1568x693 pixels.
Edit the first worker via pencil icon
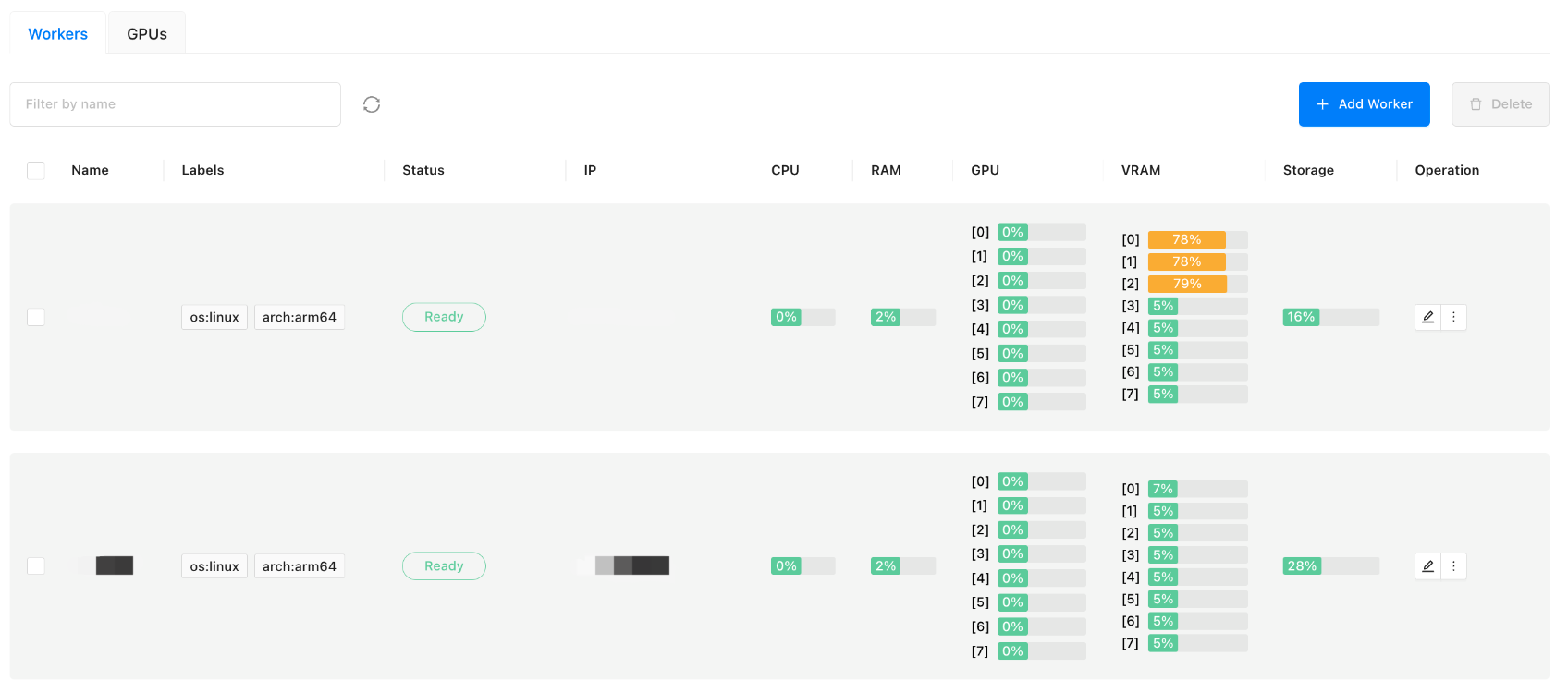click(x=1427, y=317)
